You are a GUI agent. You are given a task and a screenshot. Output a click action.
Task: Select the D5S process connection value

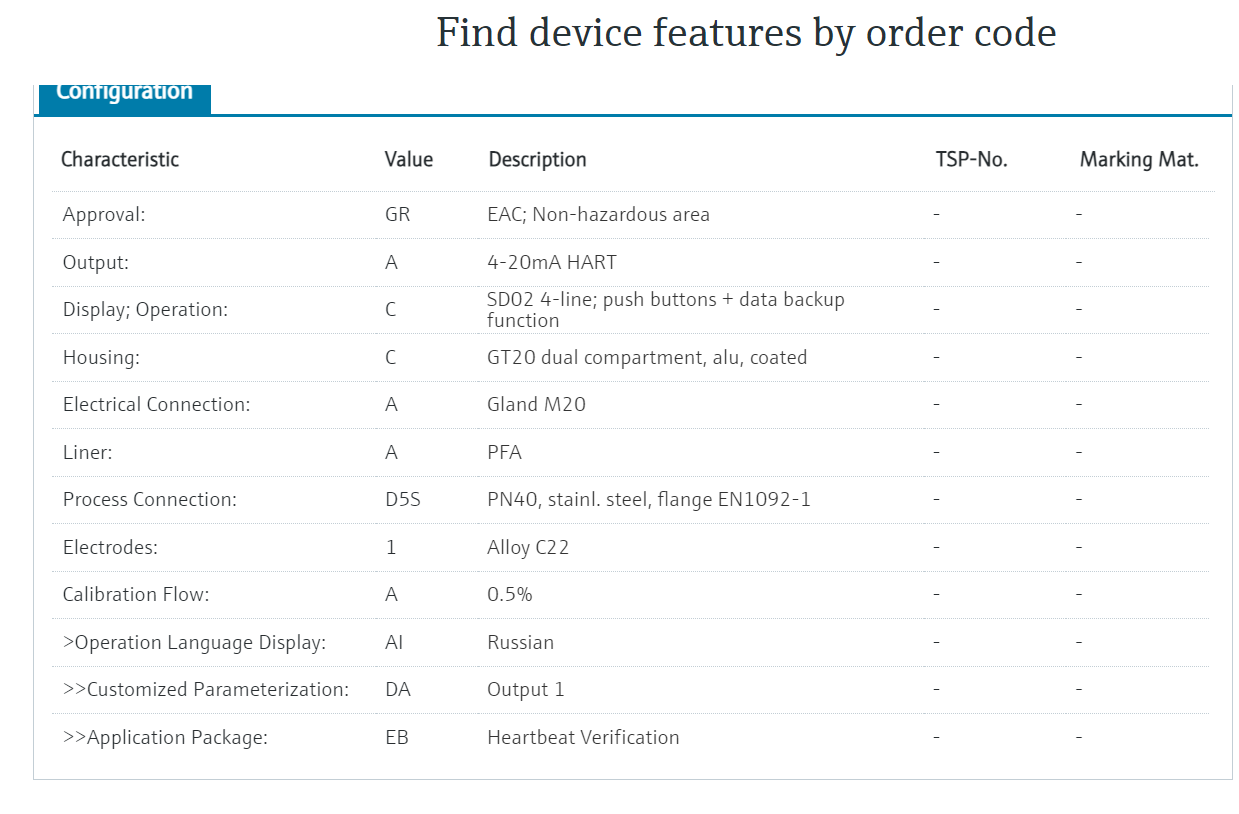click(x=403, y=499)
